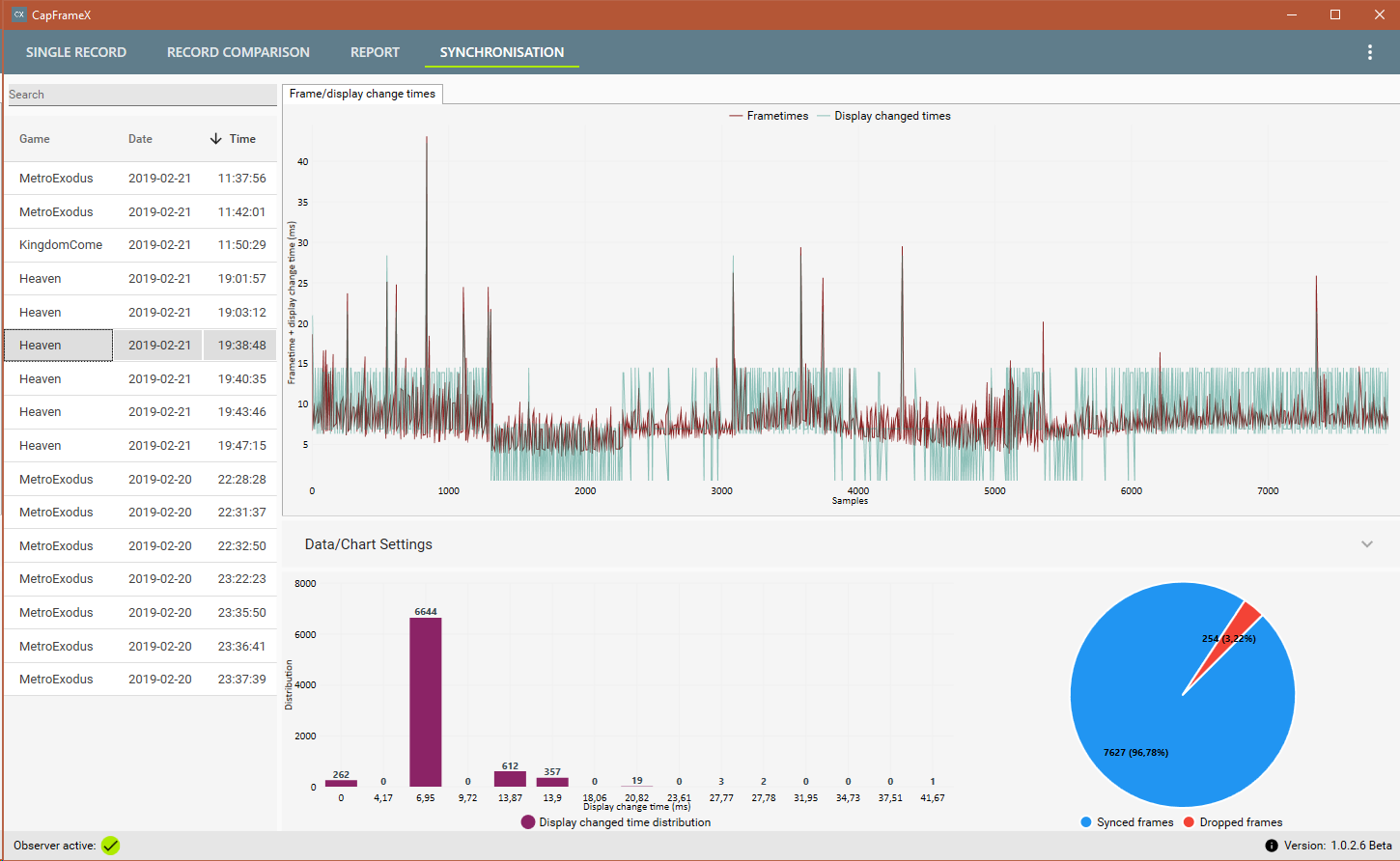The image size is (1400, 861).
Task: Sort records by Time column header
Action: click(x=242, y=139)
